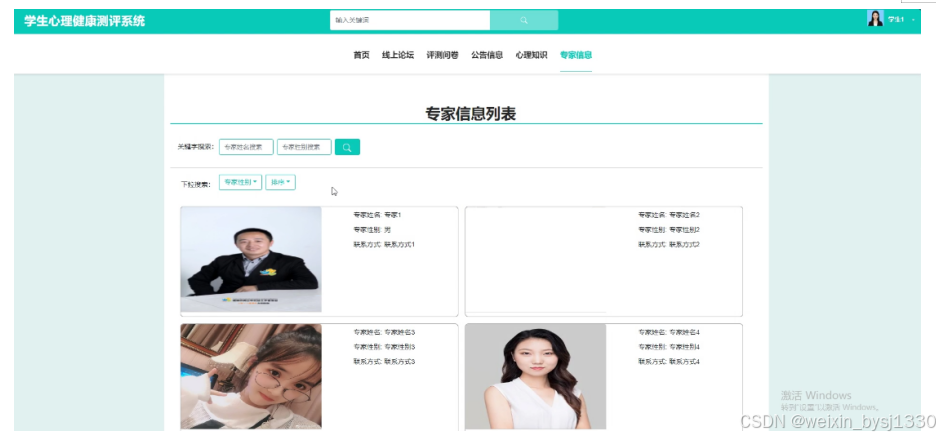Expand the user menu arrow beside the username
940x437 pixels.
913,20
